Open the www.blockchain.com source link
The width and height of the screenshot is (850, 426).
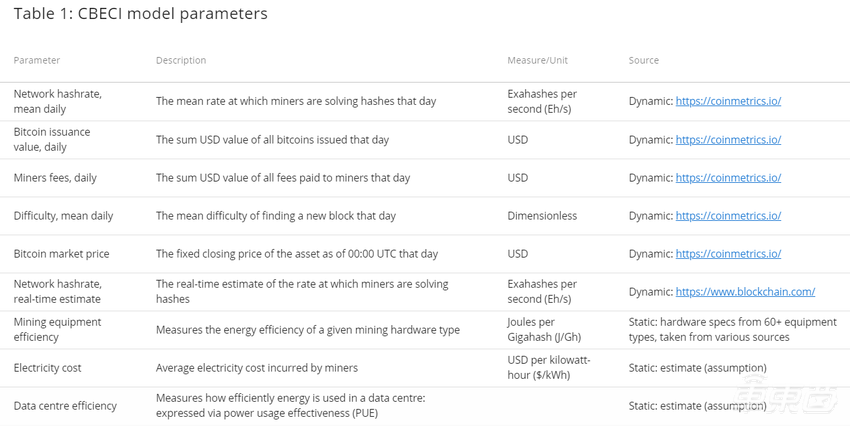[x=745, y=291]
